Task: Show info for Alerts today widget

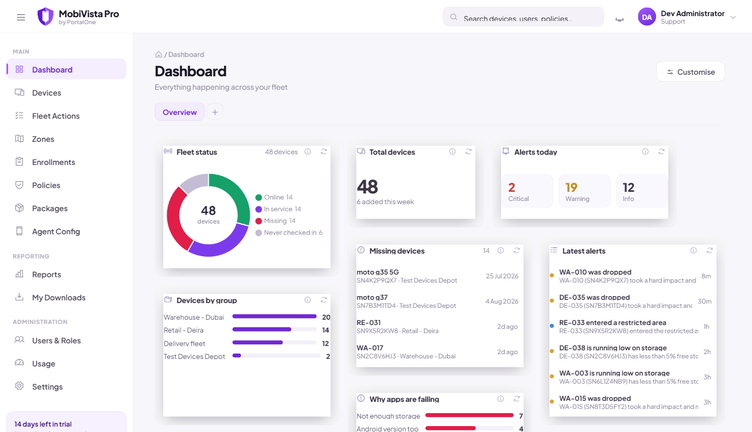Action: (646, 152)
